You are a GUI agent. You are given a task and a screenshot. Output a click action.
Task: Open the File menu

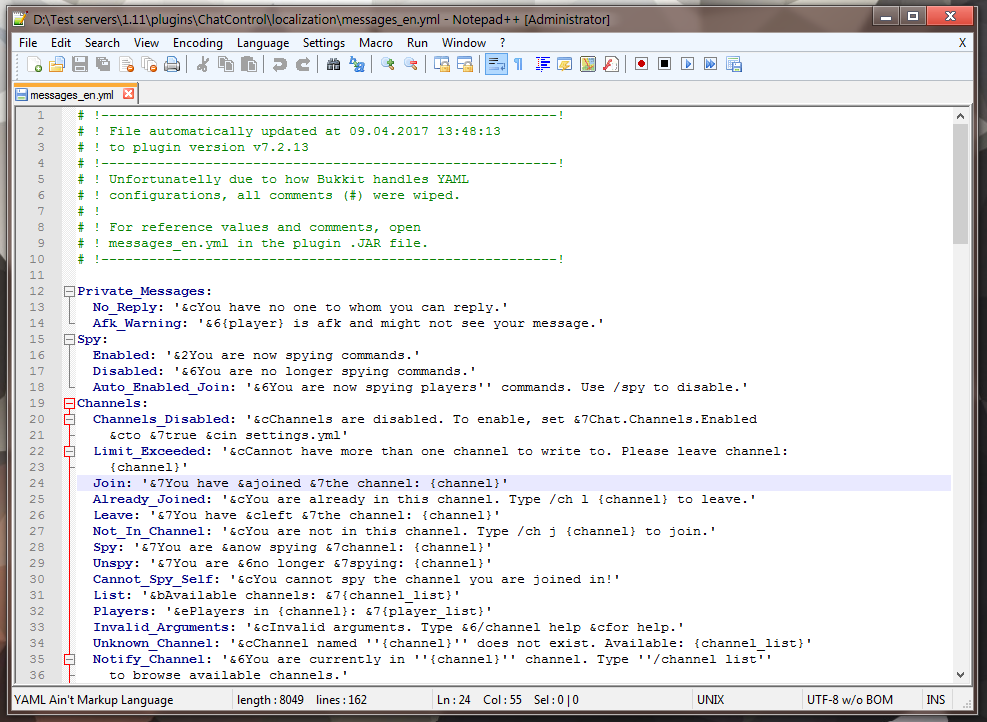[x=28, y=43]
